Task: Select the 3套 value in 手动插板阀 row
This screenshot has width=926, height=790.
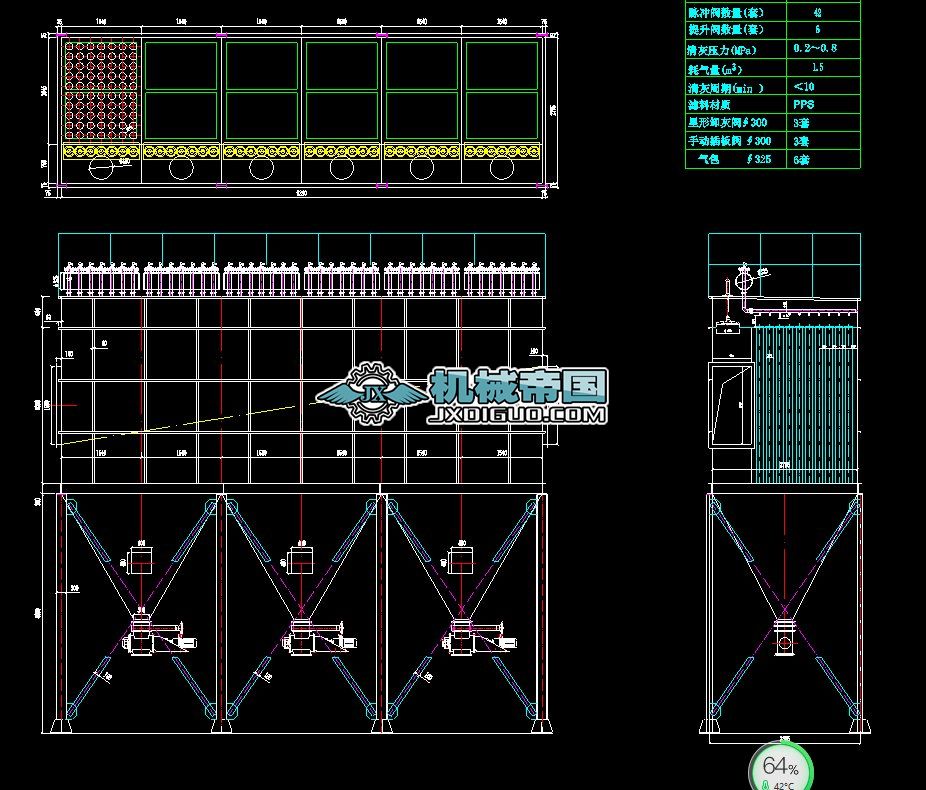Action: pyautogui.click(x=801, y=142)
